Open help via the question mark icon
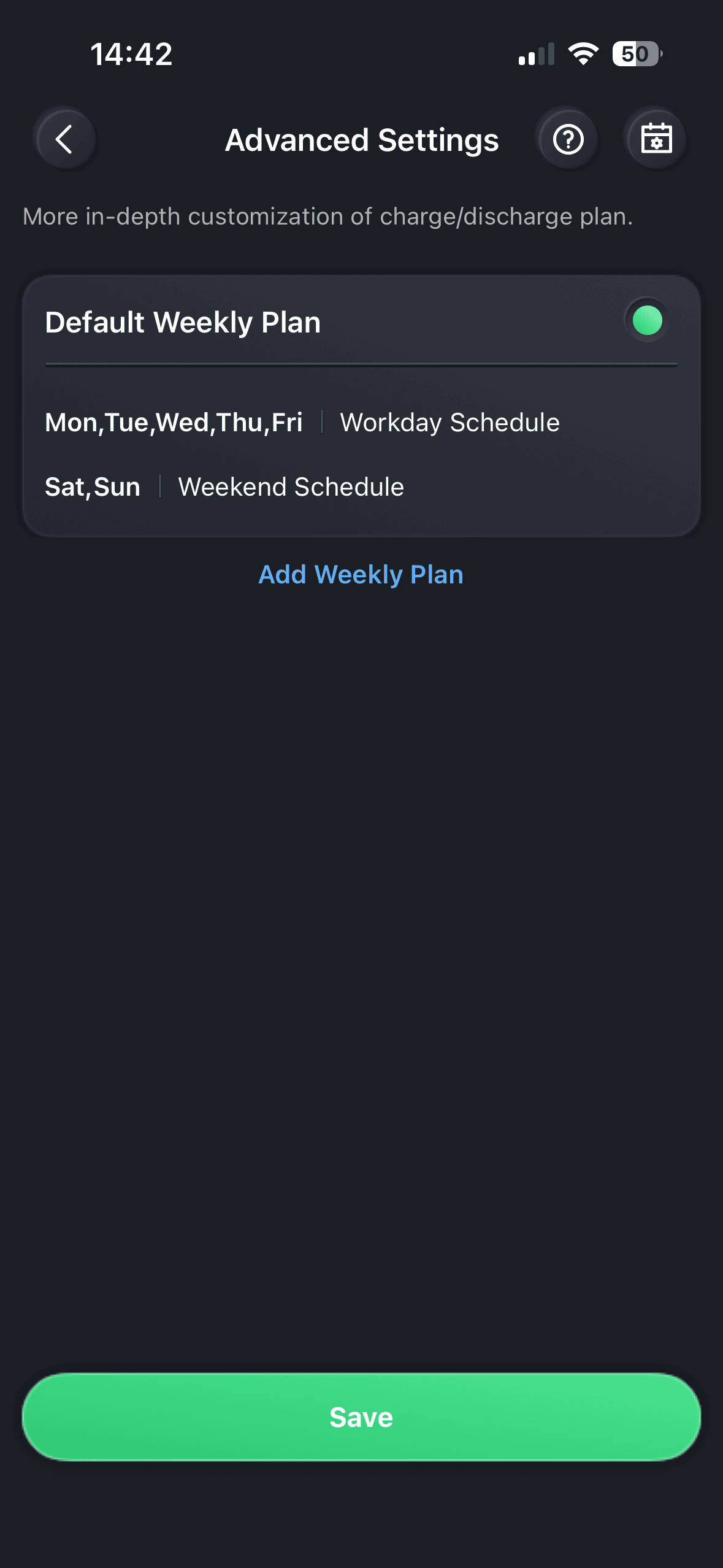The width and height of the screenshot is (723, 1568). coord(568,140)
